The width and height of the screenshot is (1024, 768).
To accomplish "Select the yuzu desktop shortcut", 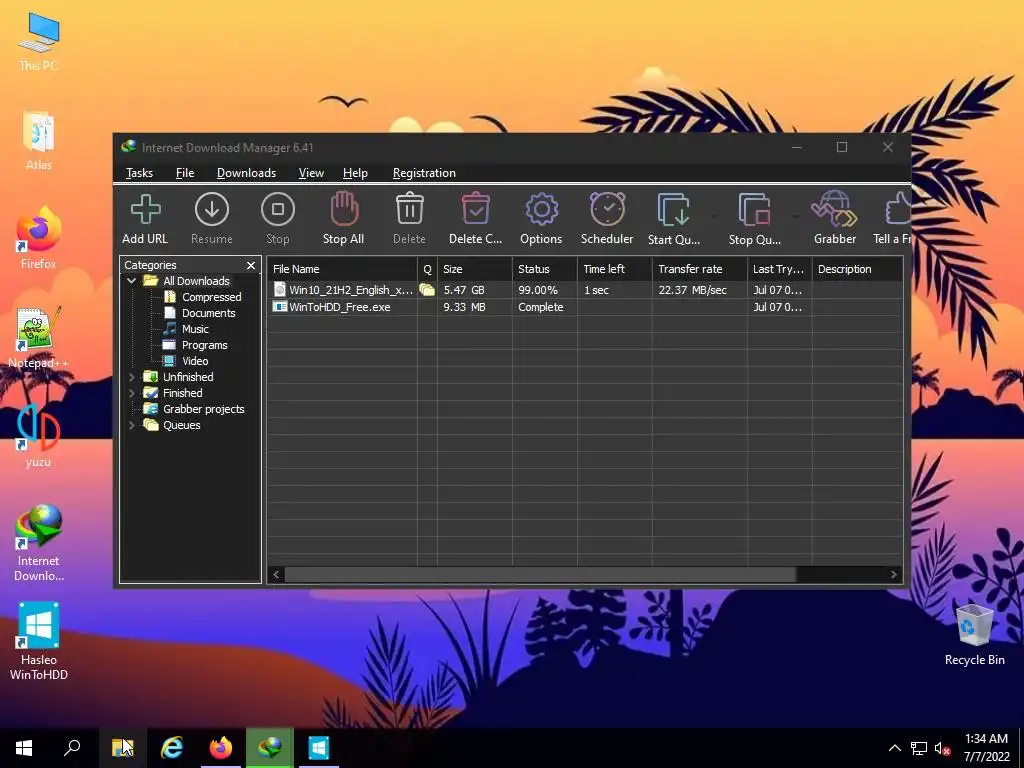I will tap(39, 436).
